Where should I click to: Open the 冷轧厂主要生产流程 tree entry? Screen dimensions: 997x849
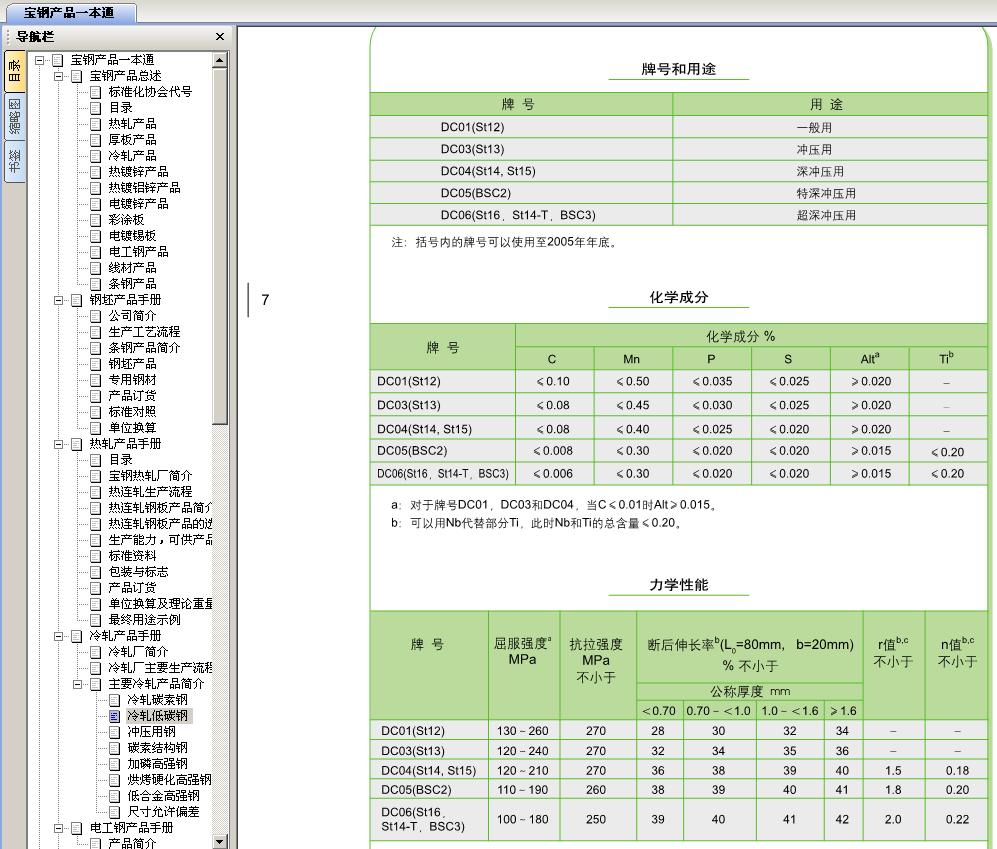tap(160, 668)
